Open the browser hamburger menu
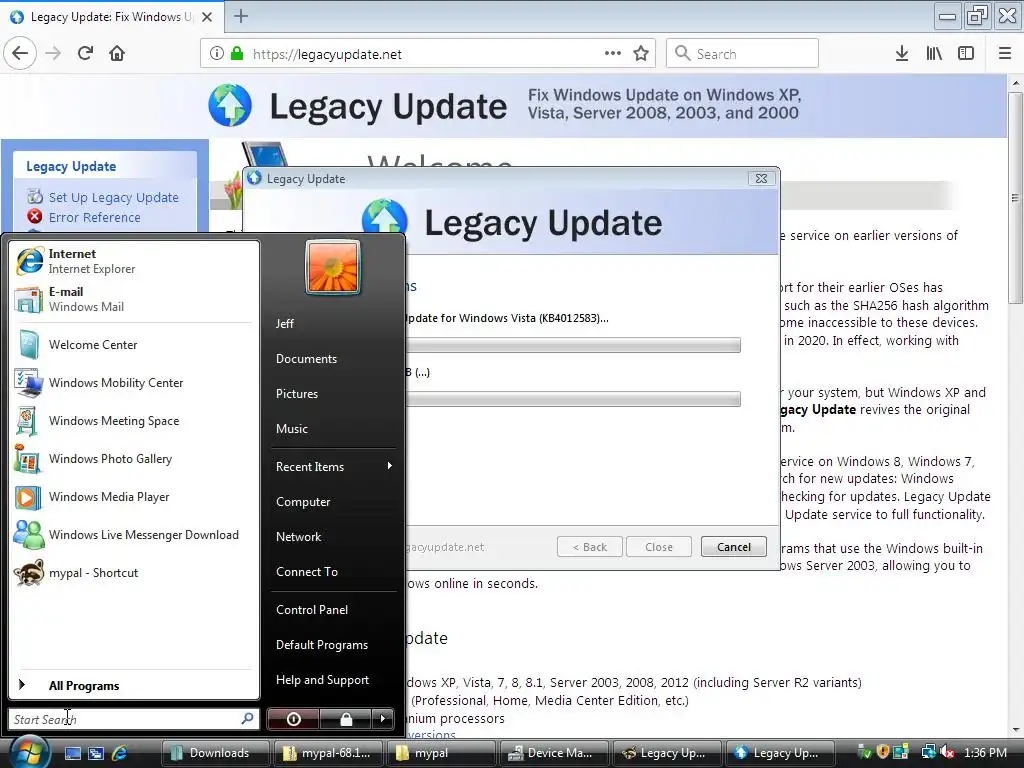The height and width of the screenshot is (768, 1024). click(x=1005, y=54)
